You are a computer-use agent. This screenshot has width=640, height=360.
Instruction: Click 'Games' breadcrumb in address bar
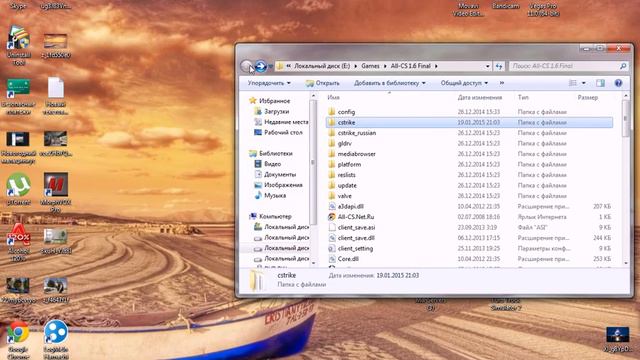(370, 66)
